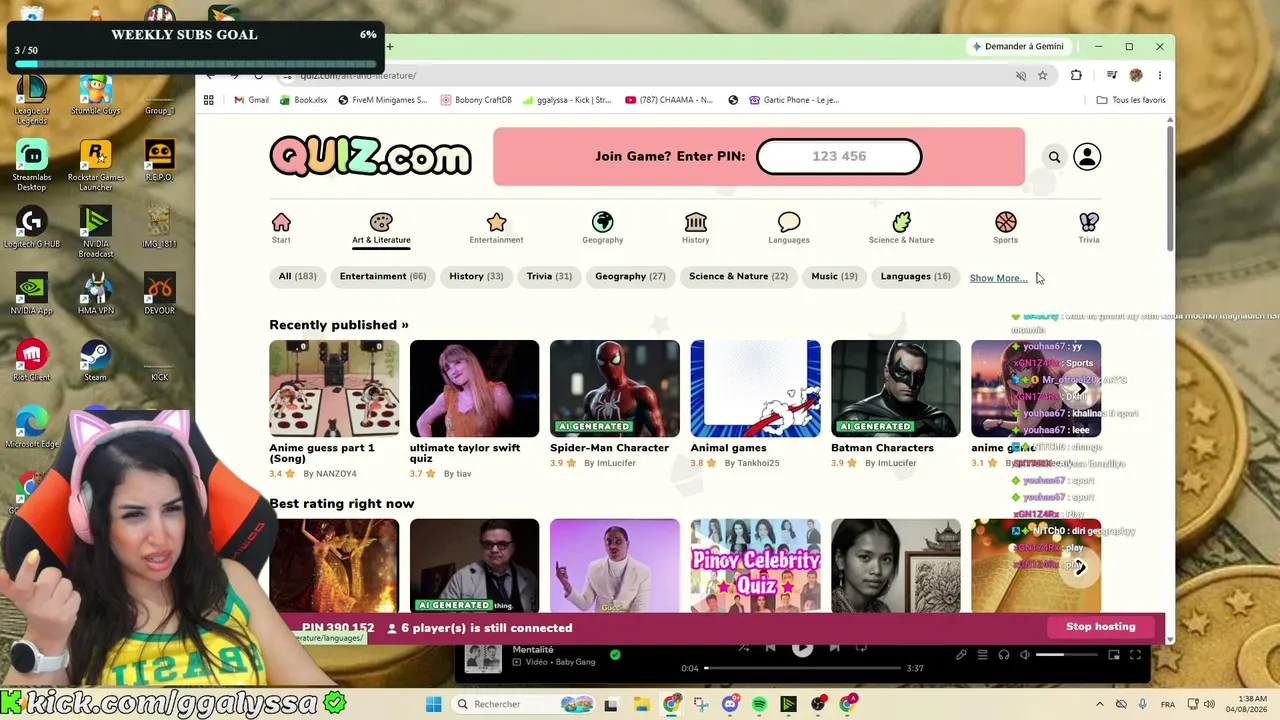Bookmark this page with the star icon

[1042, 75]
